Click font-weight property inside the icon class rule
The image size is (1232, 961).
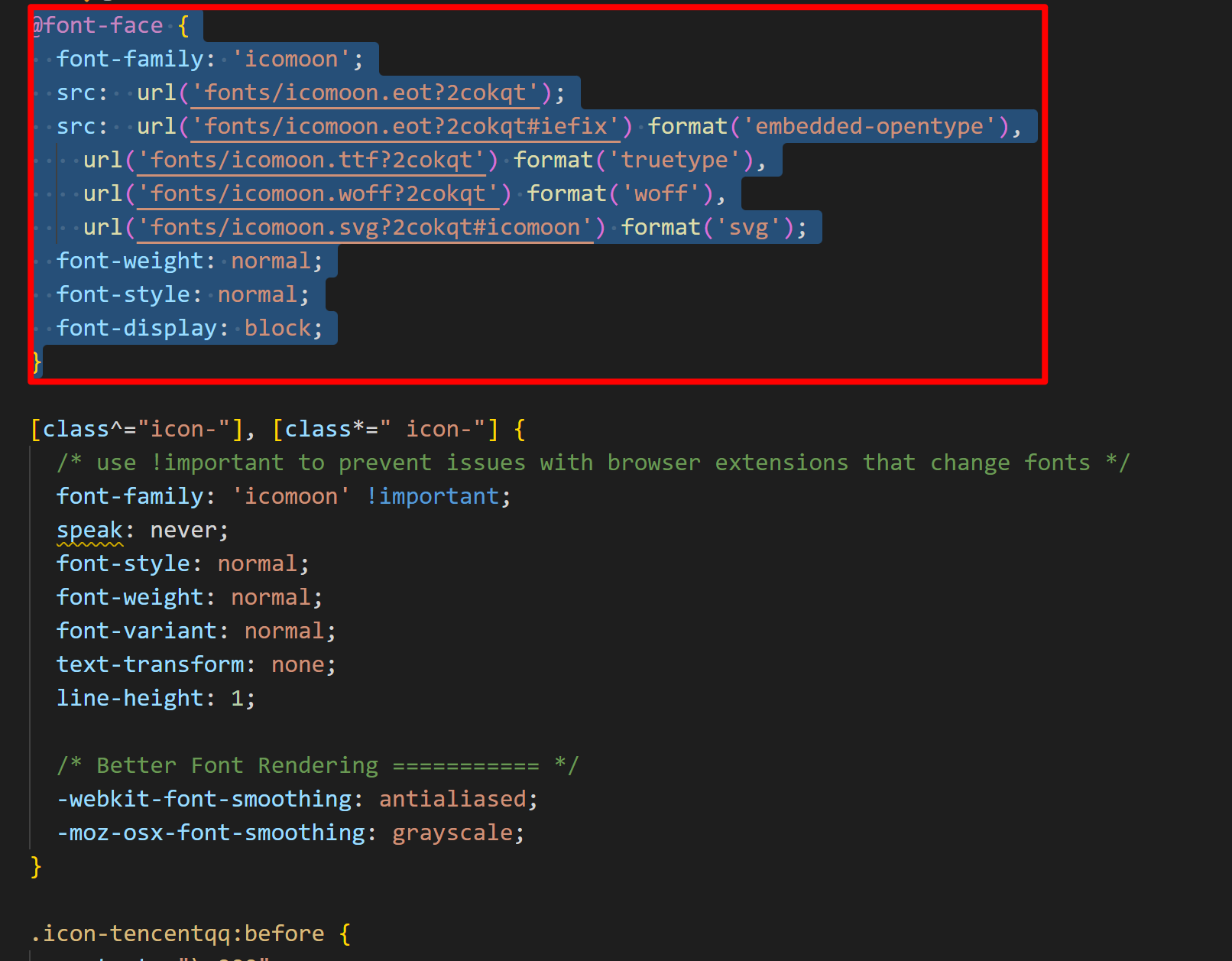point(130,597)
